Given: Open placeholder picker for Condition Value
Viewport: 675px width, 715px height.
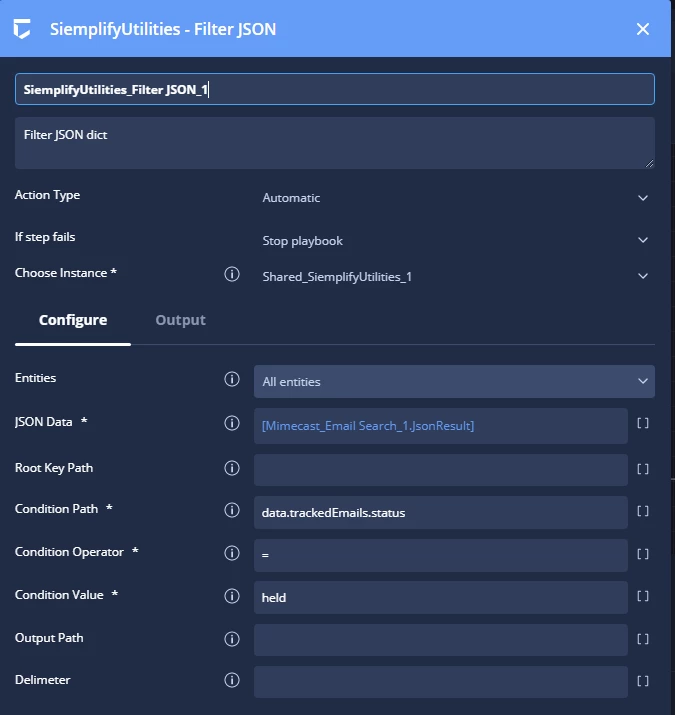Looking at the screenshot, I should [643, 596].
